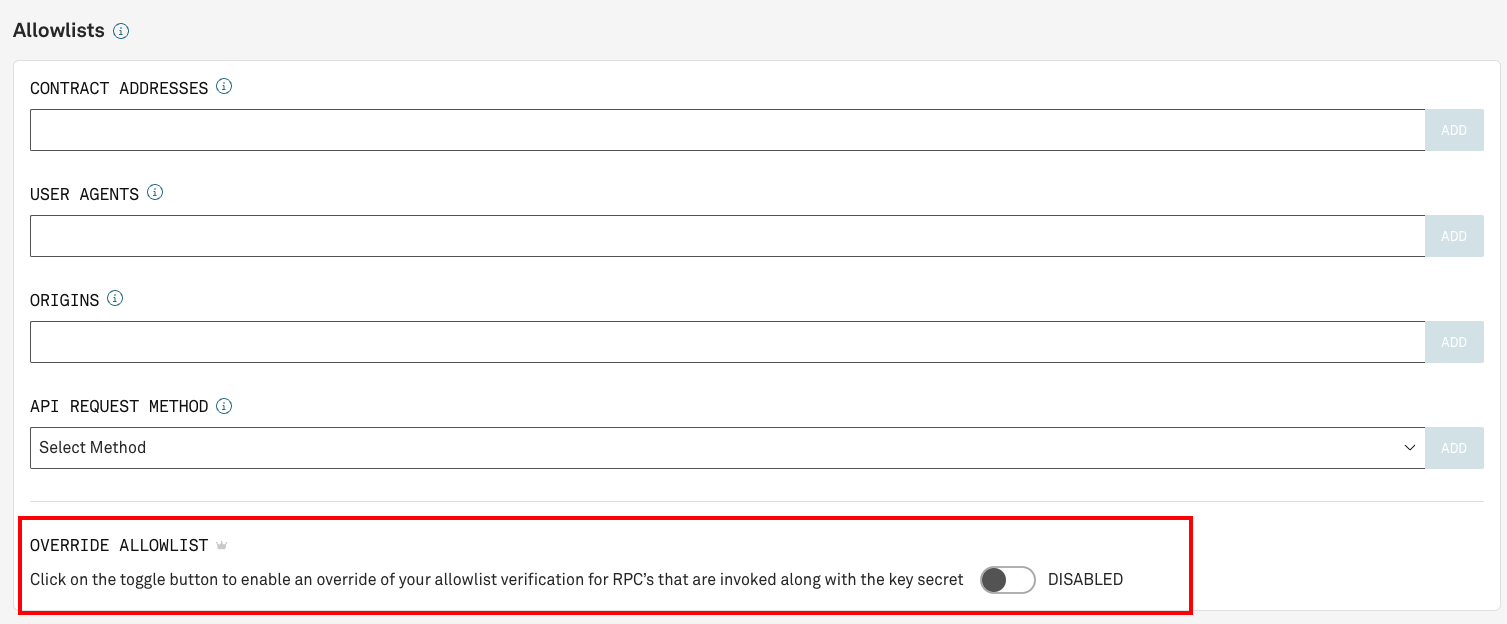The width and height of the screenshot is (1507, 624).
Task: Click ADD button for User Agents
Action: click(x=1454, y=236)
